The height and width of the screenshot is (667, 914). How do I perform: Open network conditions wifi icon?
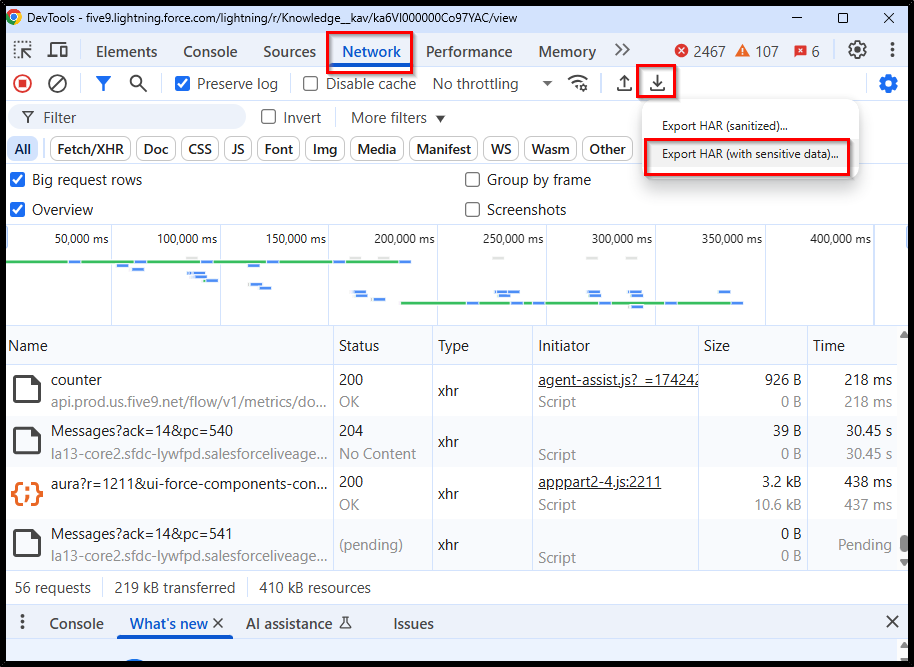click(x=578, y=84)
